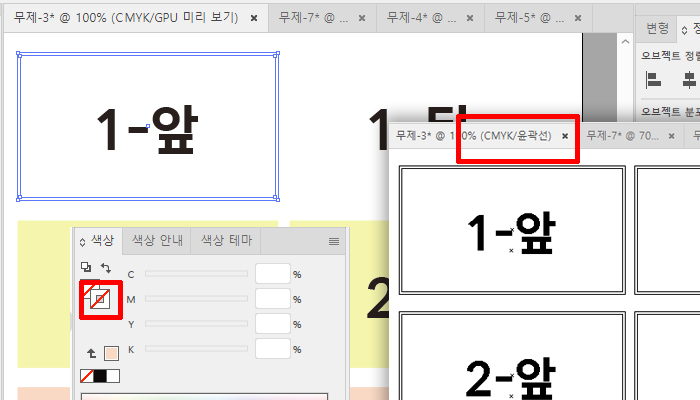This screenshot has height=400, width=700.
Task: Close the 무제-3* GPU 미리 보기 tab
Action: (x=254, y=18)
